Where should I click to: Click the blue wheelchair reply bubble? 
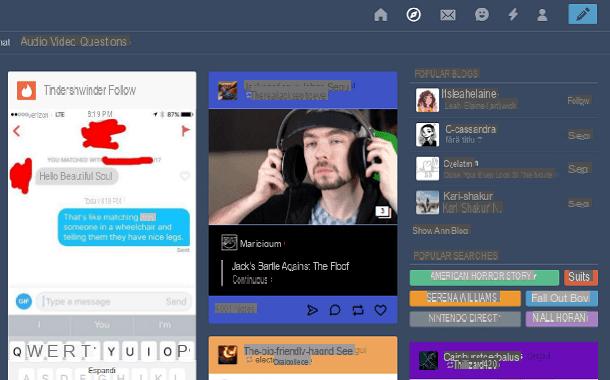tap(124, 227)
